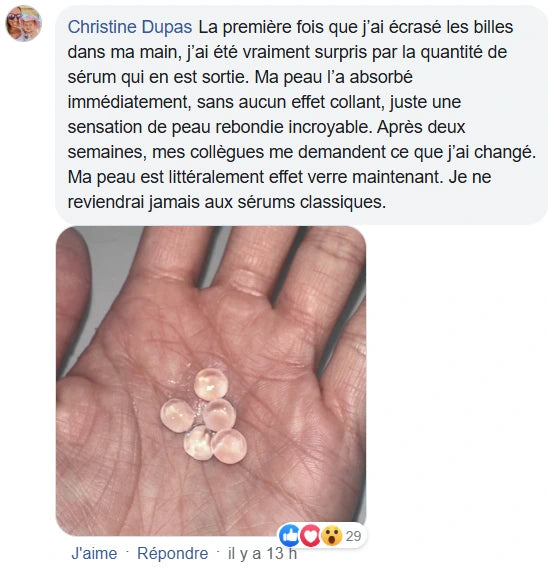Viewport: 548px width, 568px height.
Task: Open the 'il y a 13 h' timestamp
Action: click(x=262, y=554)
